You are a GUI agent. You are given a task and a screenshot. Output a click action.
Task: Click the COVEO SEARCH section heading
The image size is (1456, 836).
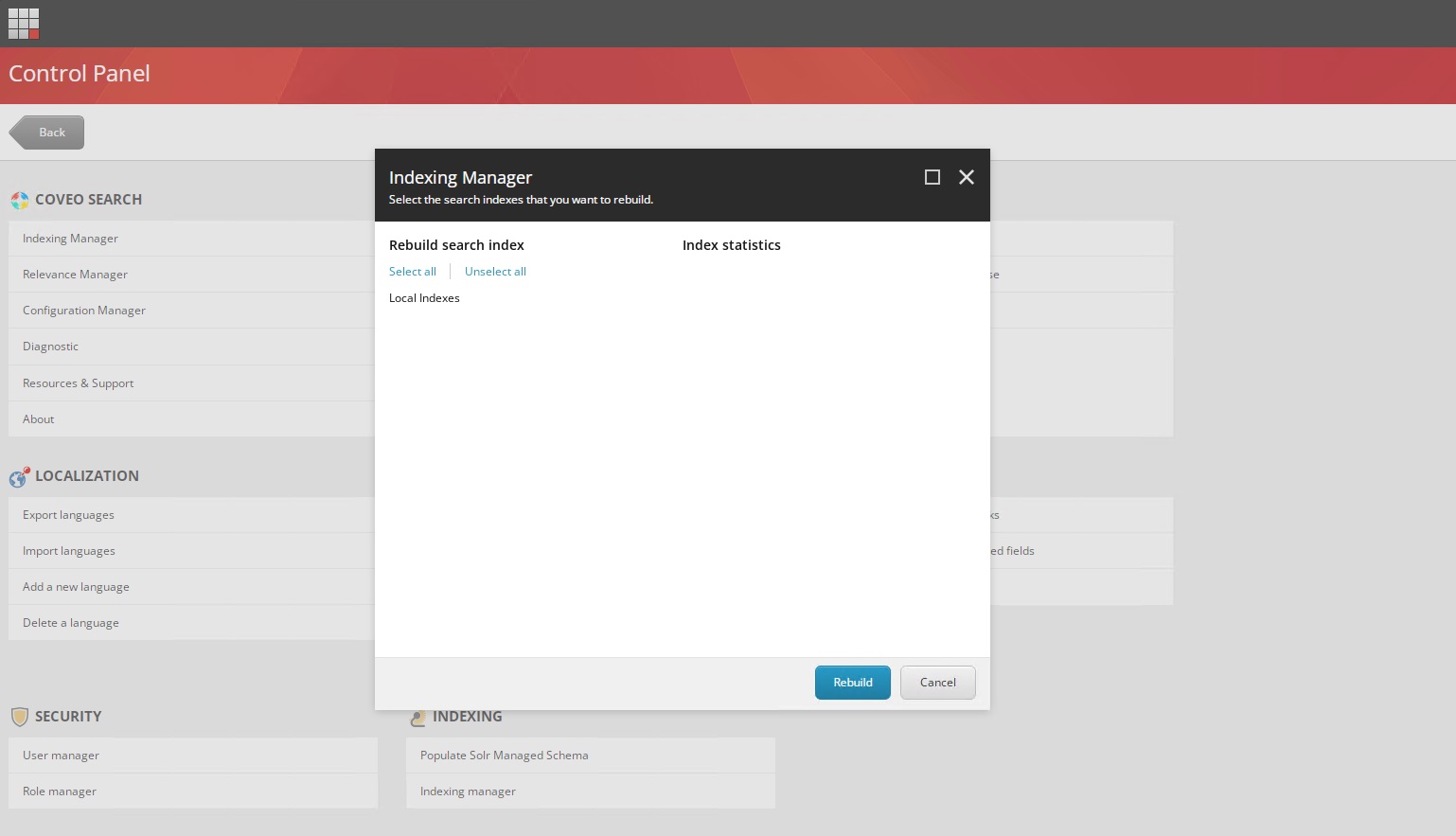pyautogui.click(x=88, y=200)
